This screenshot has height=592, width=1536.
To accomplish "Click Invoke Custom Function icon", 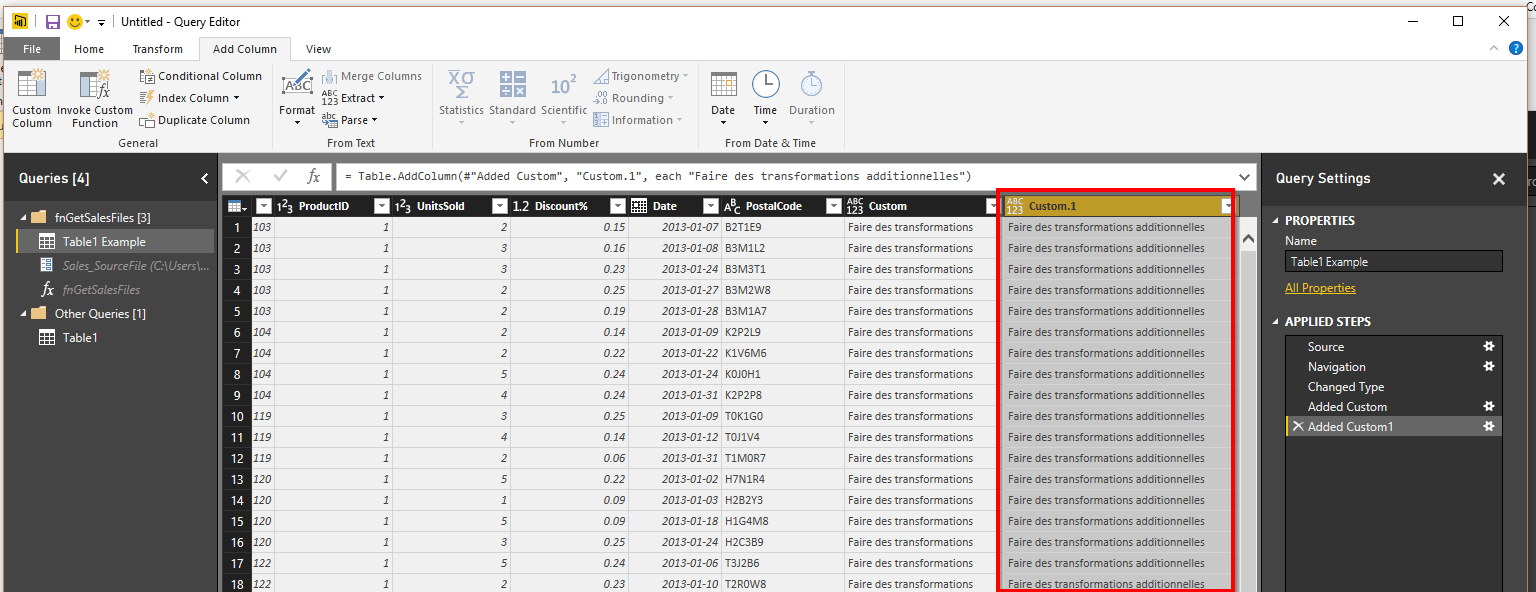I will click(95, 86).
